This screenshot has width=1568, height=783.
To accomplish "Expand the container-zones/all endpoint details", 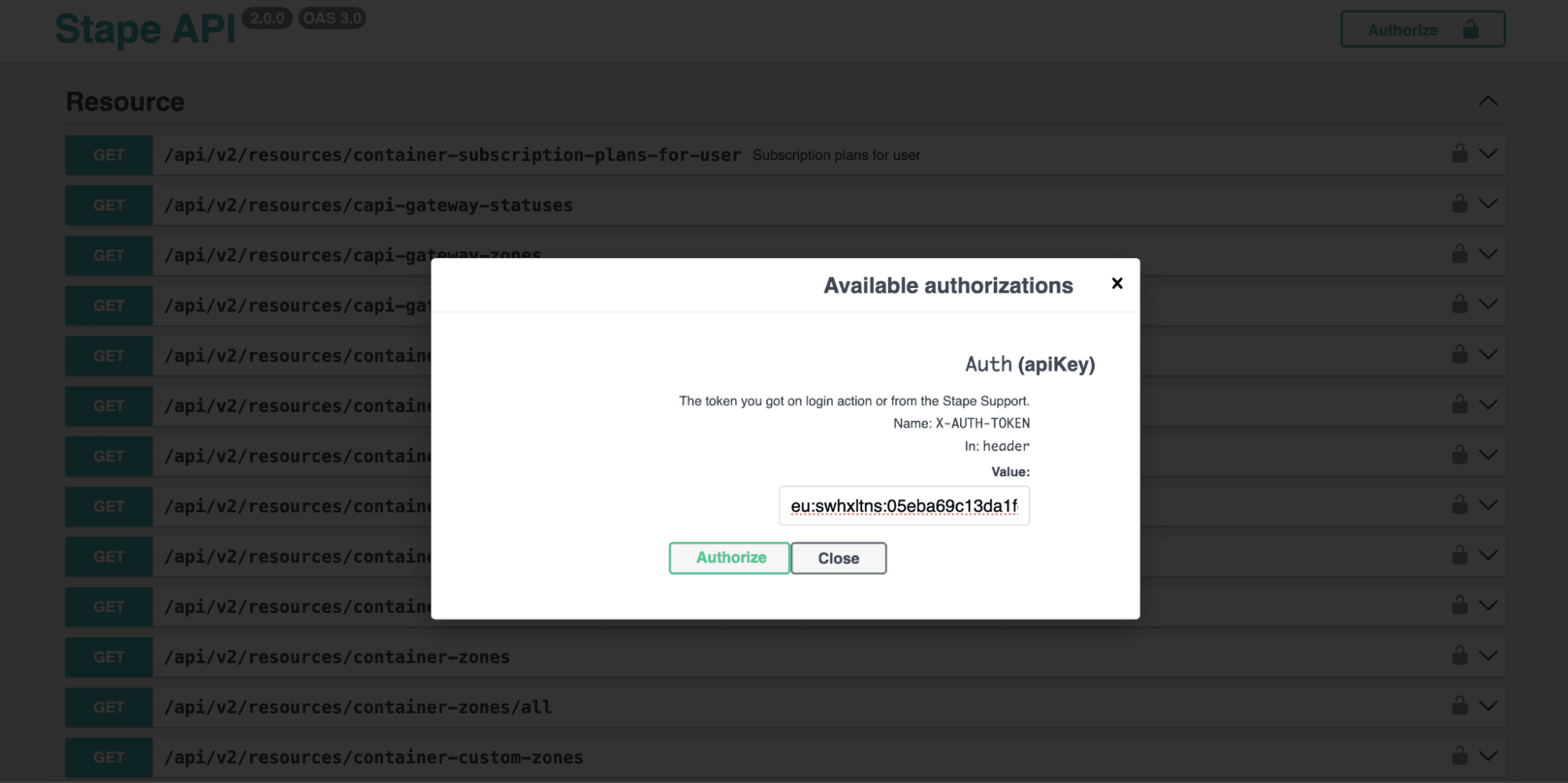I will click(x=1489, y=707).
